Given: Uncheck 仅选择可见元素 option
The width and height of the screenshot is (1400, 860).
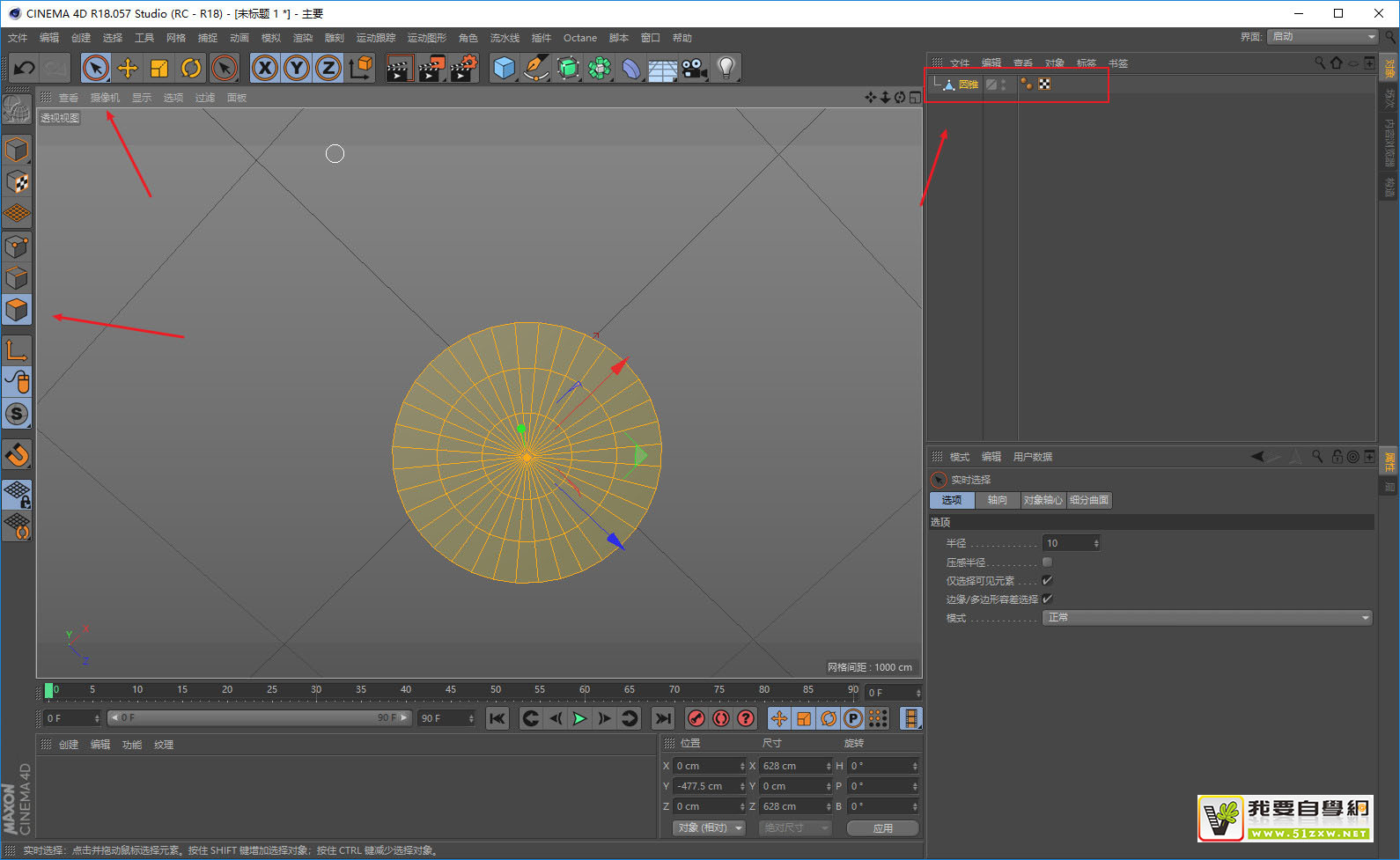Looking at the screenshot, I should pyautogui.click(x=1047, y=580).
